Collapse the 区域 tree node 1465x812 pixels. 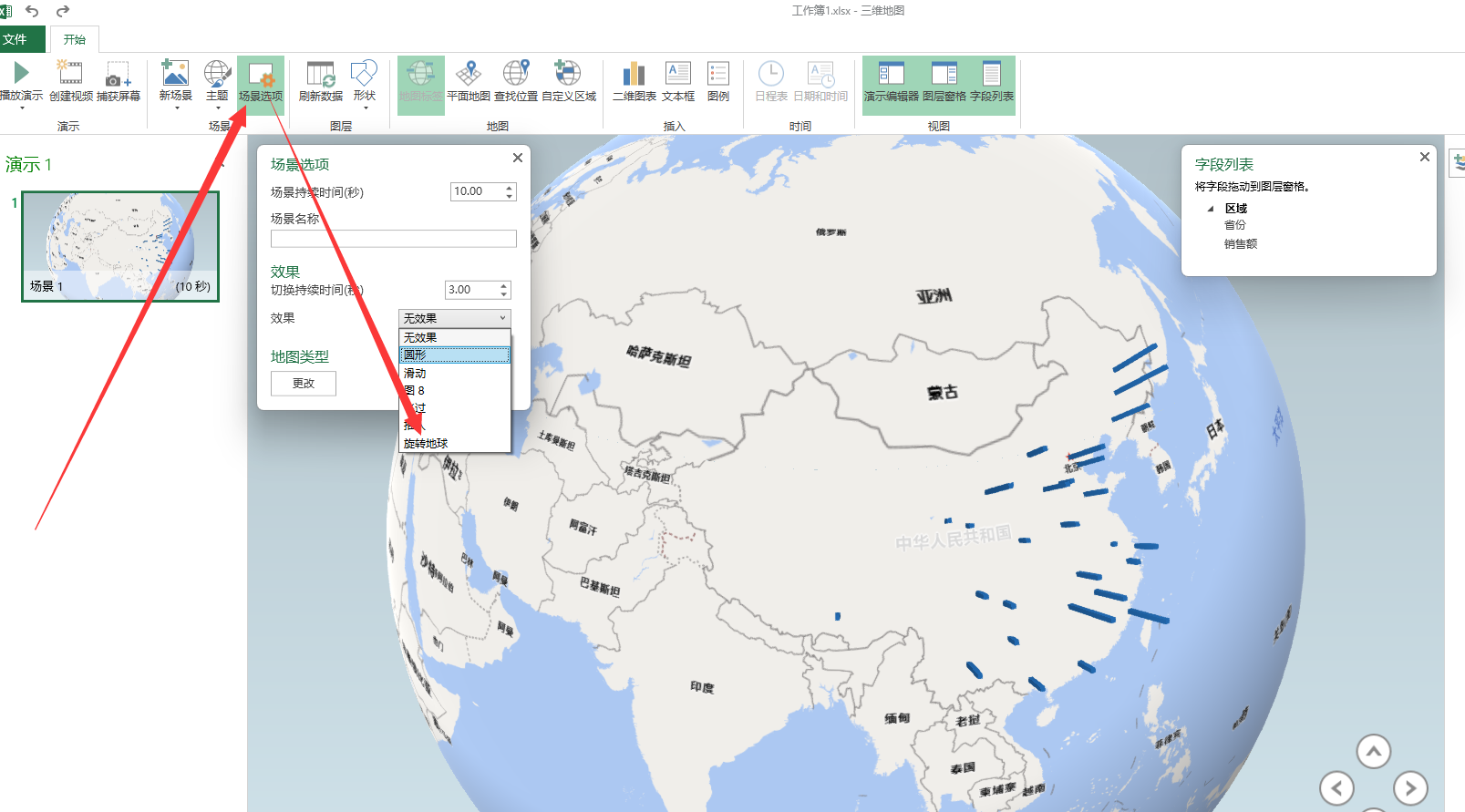pos(1211,209)
